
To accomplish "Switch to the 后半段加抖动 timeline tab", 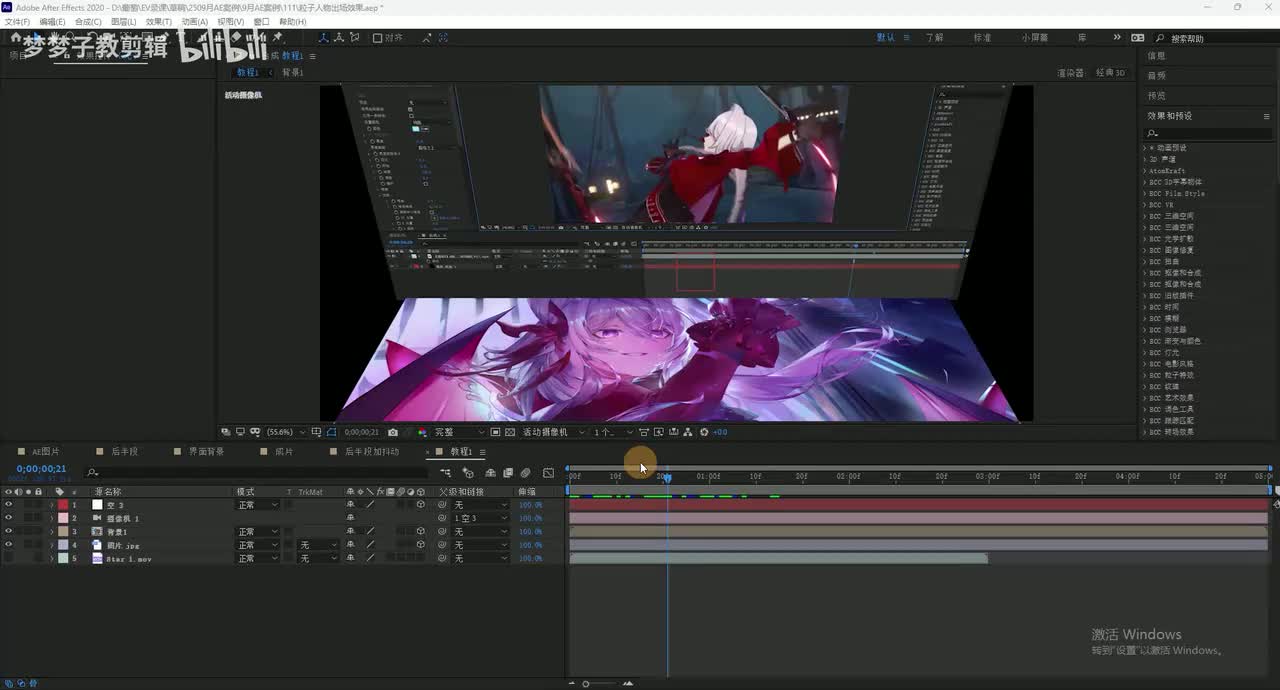I will pos(372,452).
